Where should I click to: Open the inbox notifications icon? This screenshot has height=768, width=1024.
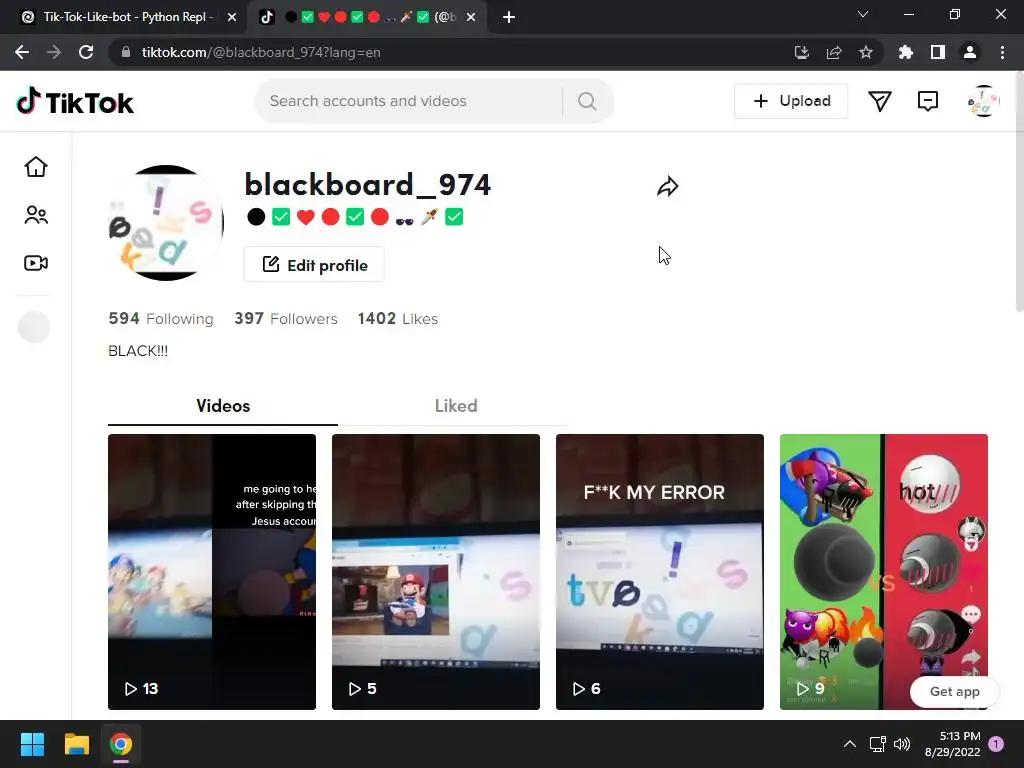click(x=928, y=101)
